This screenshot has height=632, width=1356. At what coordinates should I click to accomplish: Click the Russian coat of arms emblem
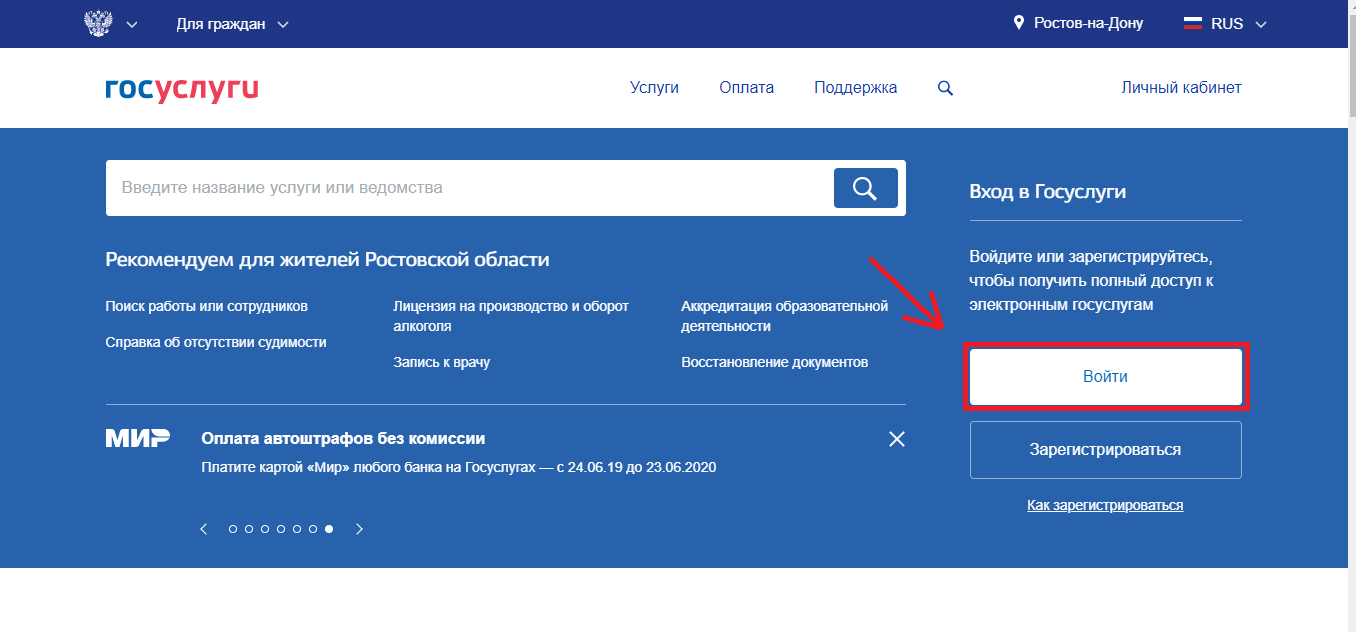[x=99, y=24]
